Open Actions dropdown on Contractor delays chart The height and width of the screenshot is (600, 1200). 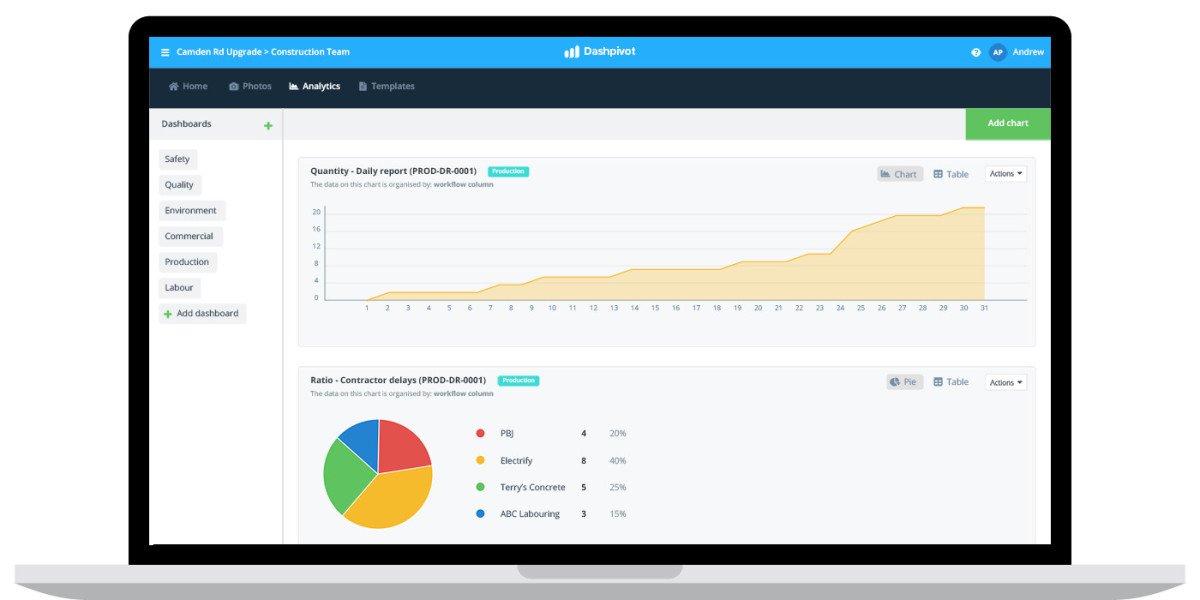point(1006,382)
